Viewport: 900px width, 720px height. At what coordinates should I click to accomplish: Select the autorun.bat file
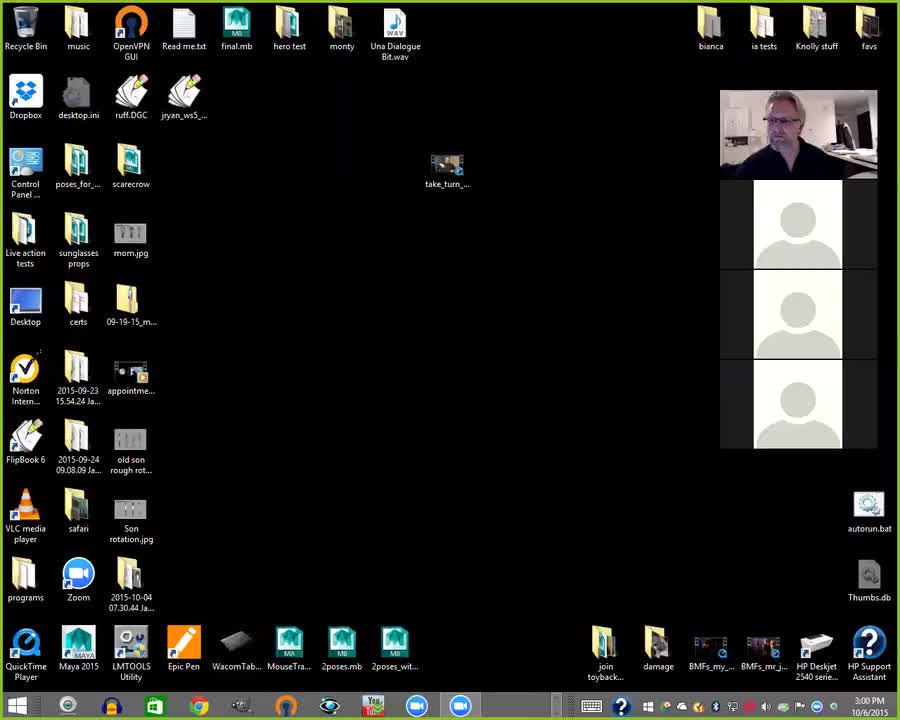869,512
